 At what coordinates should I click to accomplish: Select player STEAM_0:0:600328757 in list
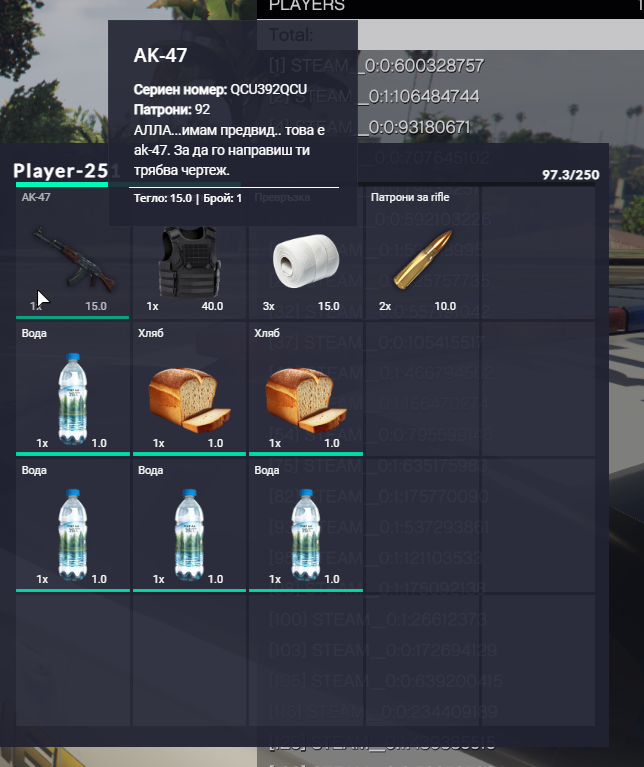click(377, 66)
